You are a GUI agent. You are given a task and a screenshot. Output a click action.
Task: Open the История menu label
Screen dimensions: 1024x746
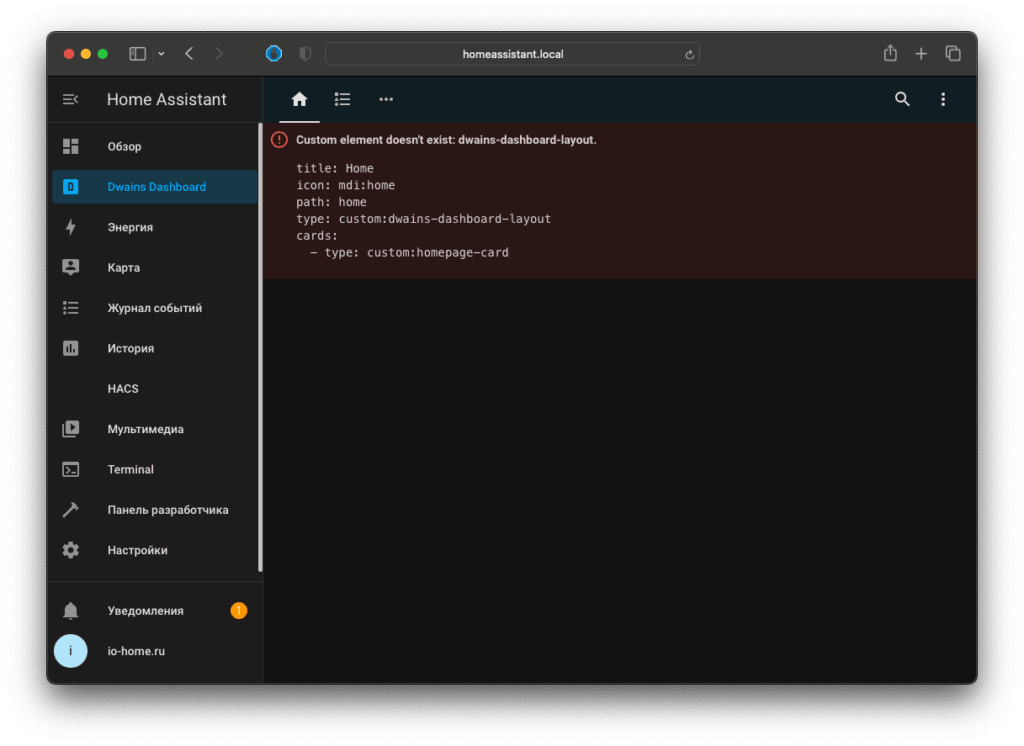click(x=131, y=348)
